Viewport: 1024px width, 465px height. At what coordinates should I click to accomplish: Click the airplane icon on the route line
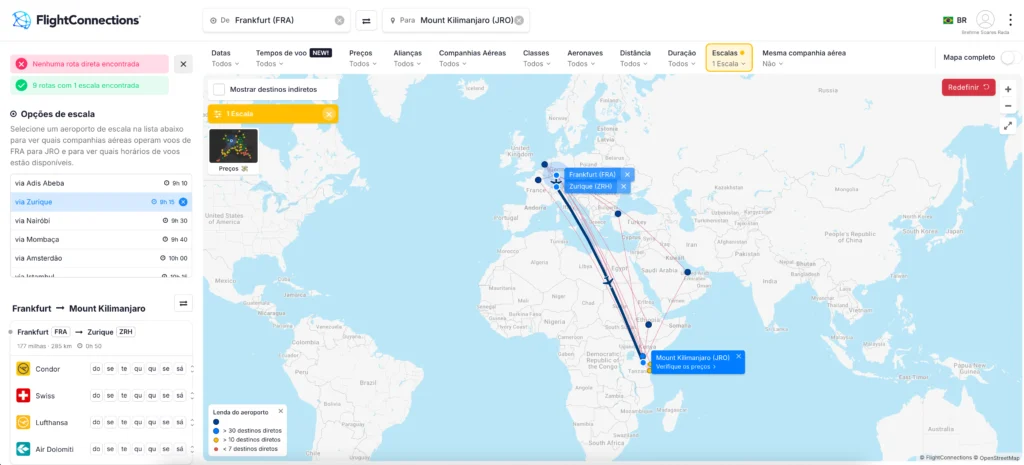(608, 281)
